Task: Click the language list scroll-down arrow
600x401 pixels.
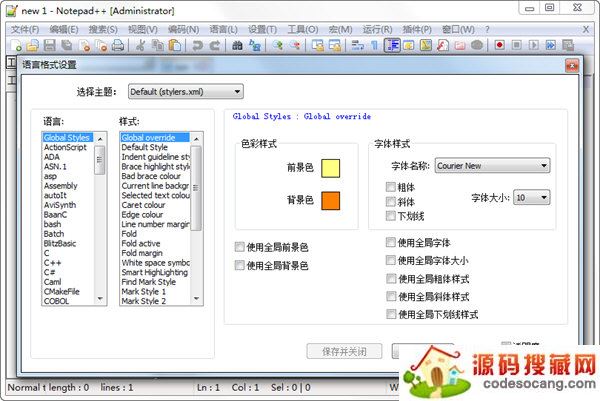Action: point(100,298)
